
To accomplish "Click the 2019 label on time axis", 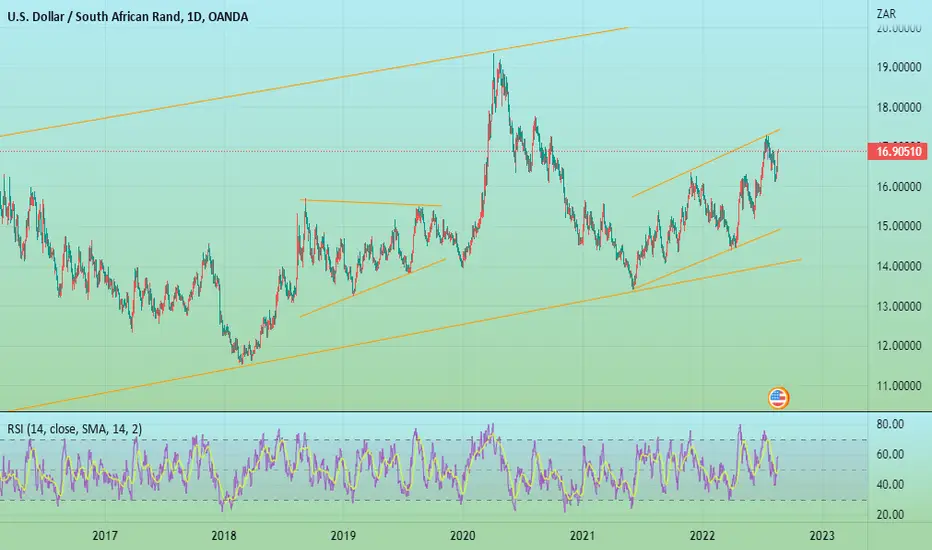I will 343,536.
